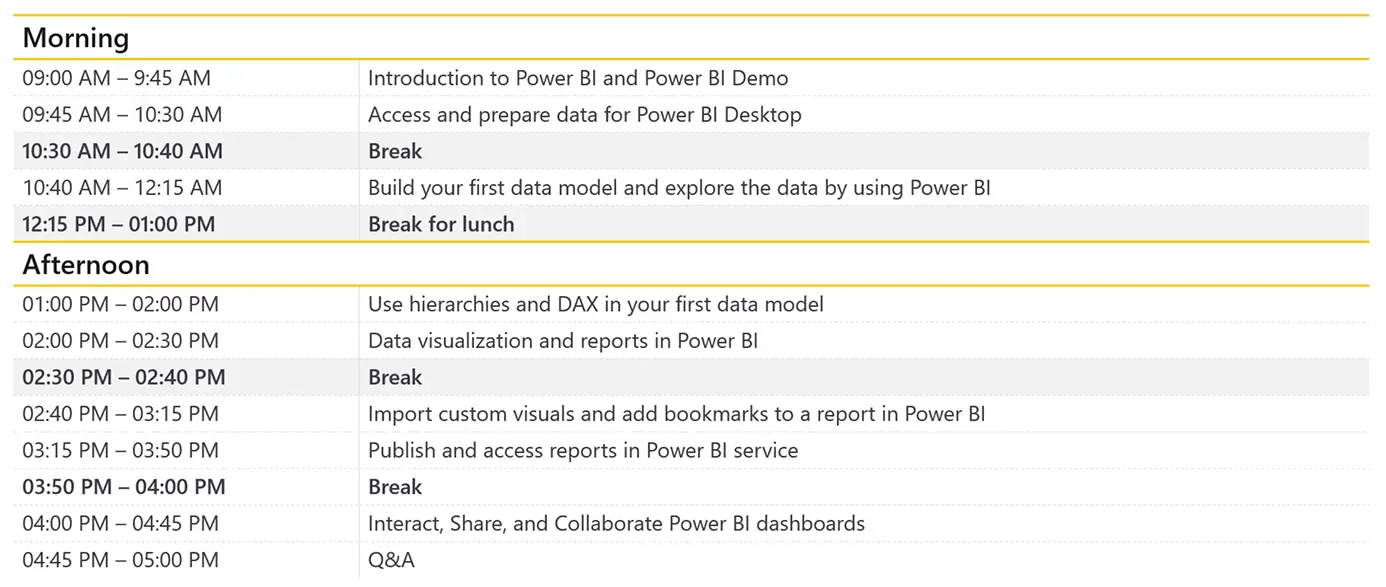Select Data visualization and reports in Power BI
Image resolution: width=1386 pixels, height=587 pixels.
pos(563,341)
